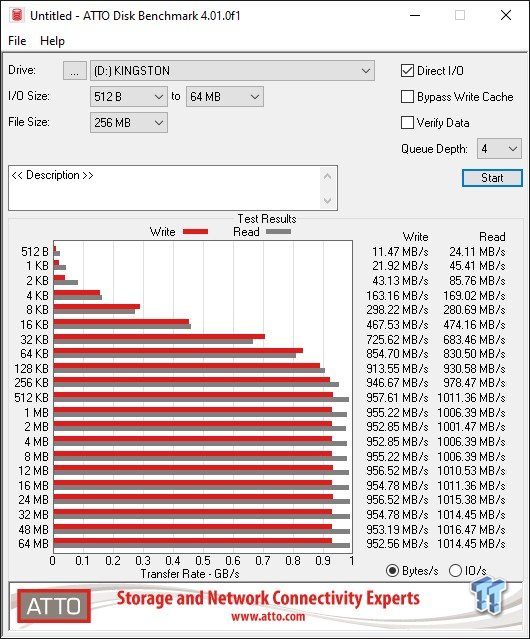Click the ATTO logo in the banner
This screenshot has width=530, height=639.
click(53, 606)
